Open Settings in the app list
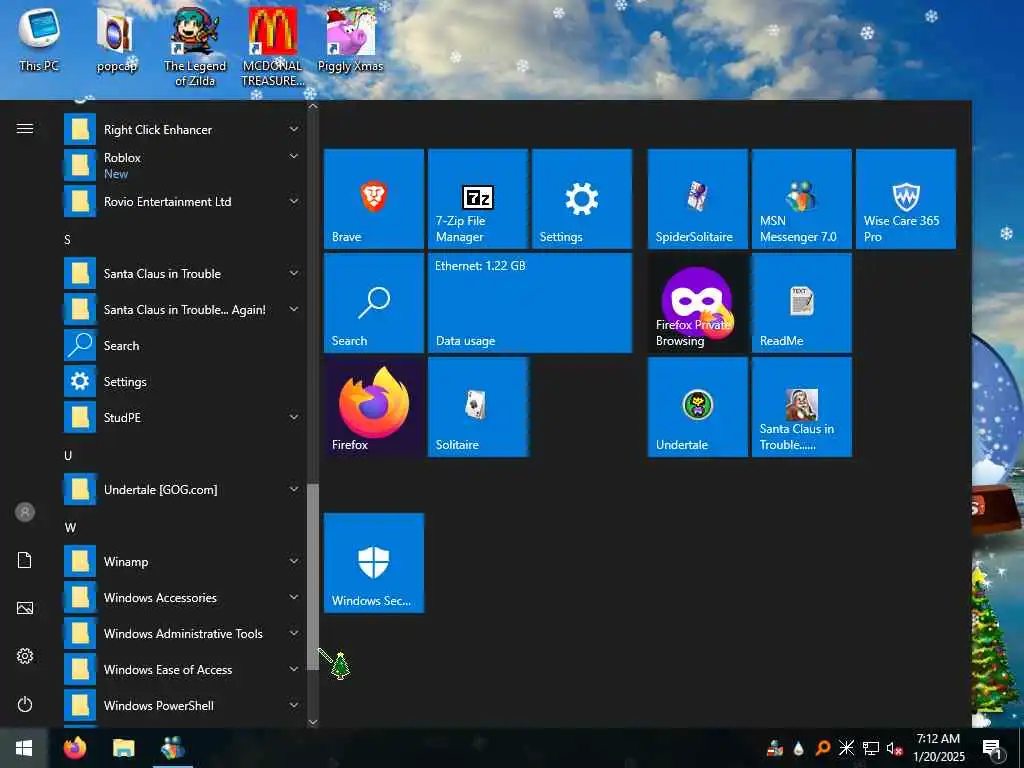 pos(183,381)
